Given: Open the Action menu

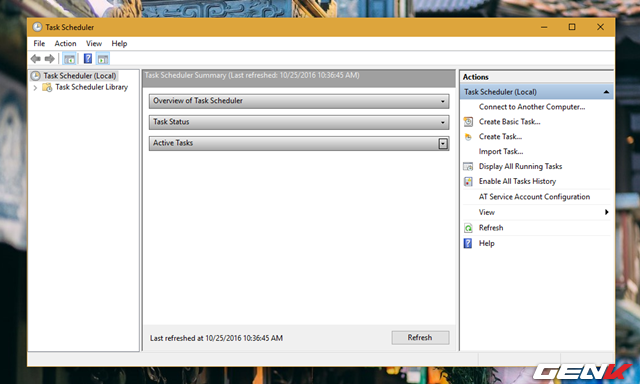Looking at the screenshot, I should pyautogui.click(x=65, y=43).
